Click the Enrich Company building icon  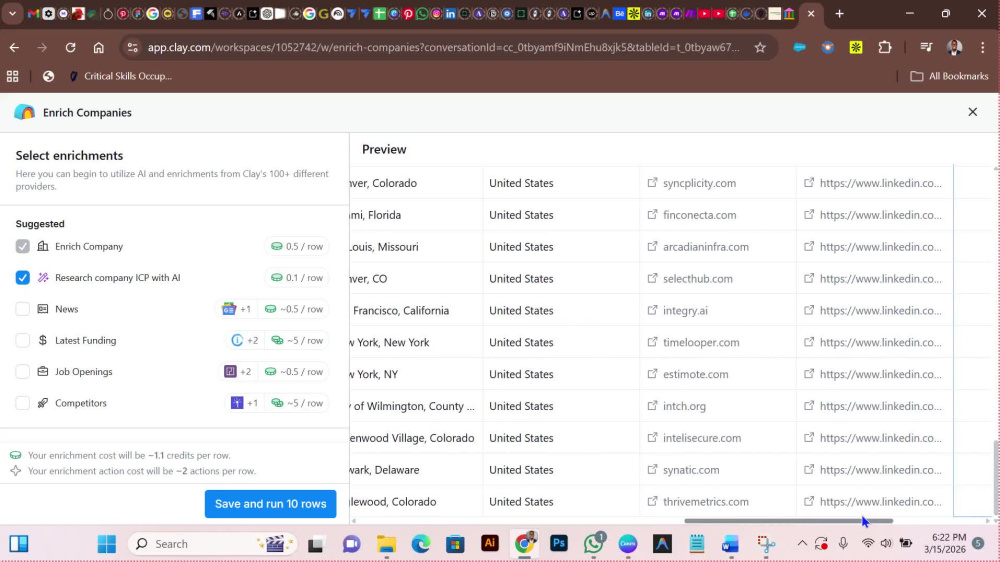(43, 246)
